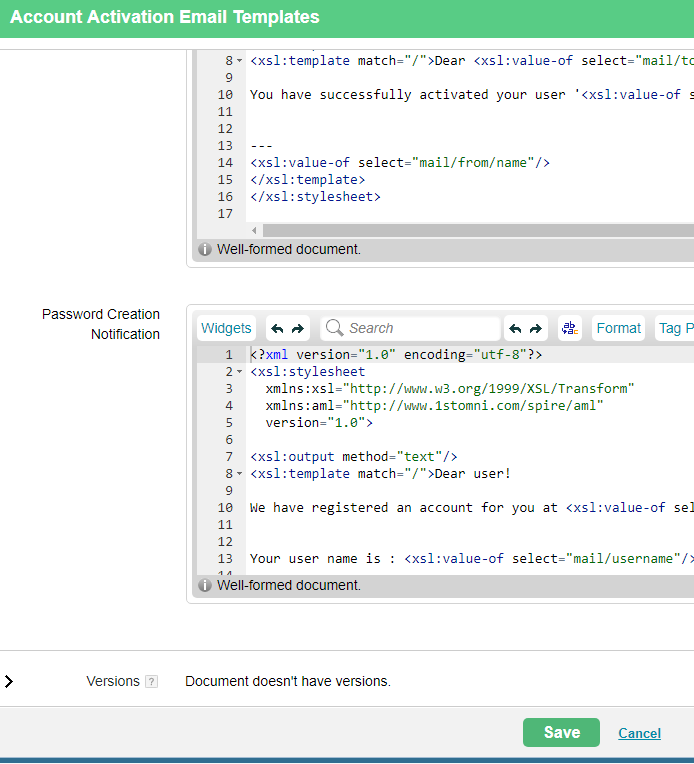Cancel editing via the Cancel link
Viewport: 694px width, 764px height.
click(639, 733)
